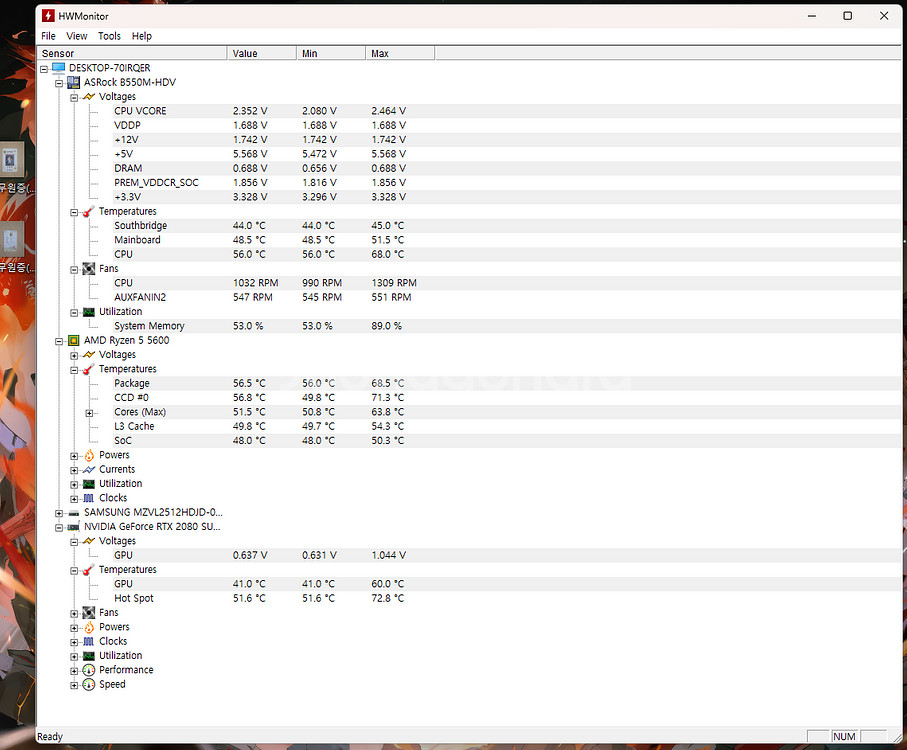Click the NVIDIA Utilization graph icon
The width and height of the screenshot is (907, 750).
pyautogui.click(x=89, y=656)
